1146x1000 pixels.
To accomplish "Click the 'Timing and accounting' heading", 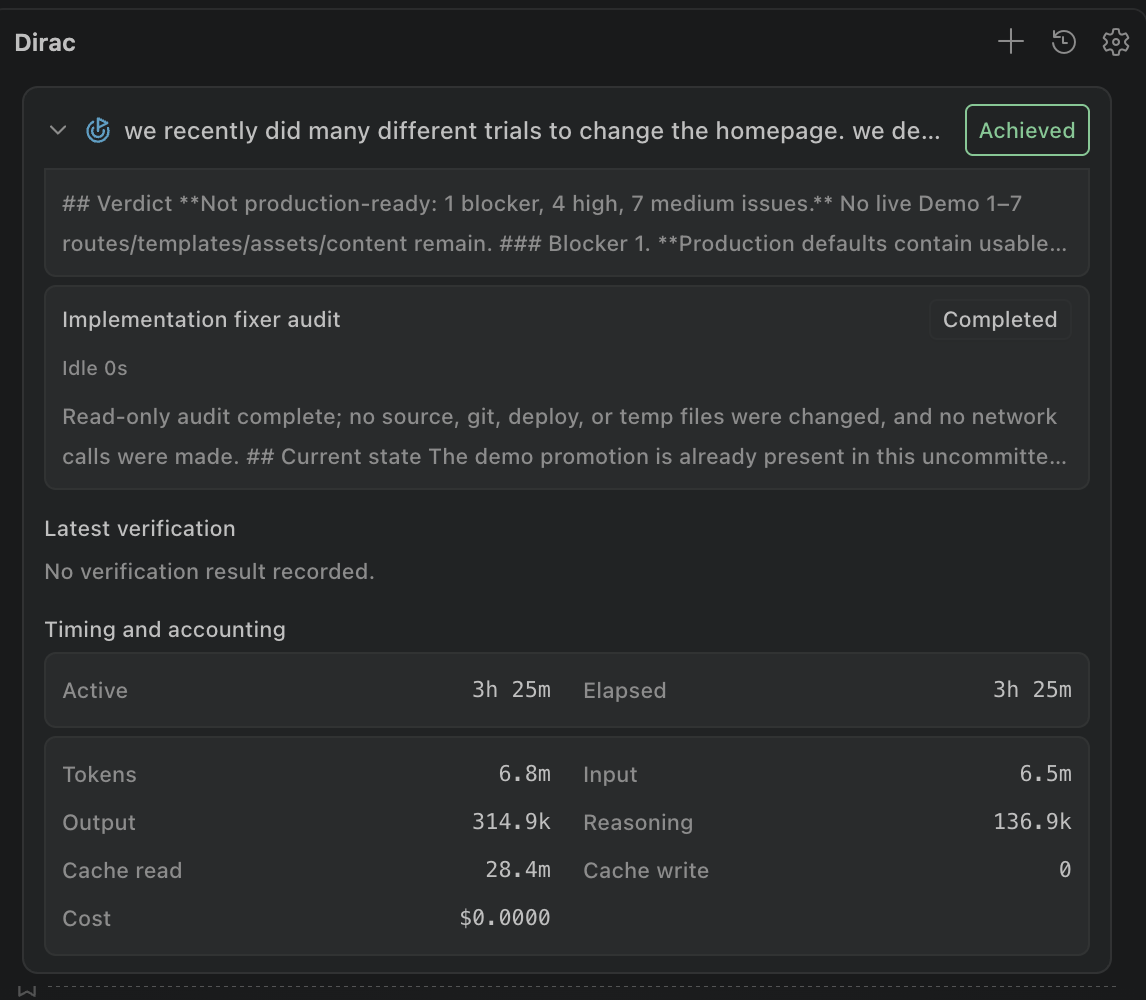I will point(164,629).
